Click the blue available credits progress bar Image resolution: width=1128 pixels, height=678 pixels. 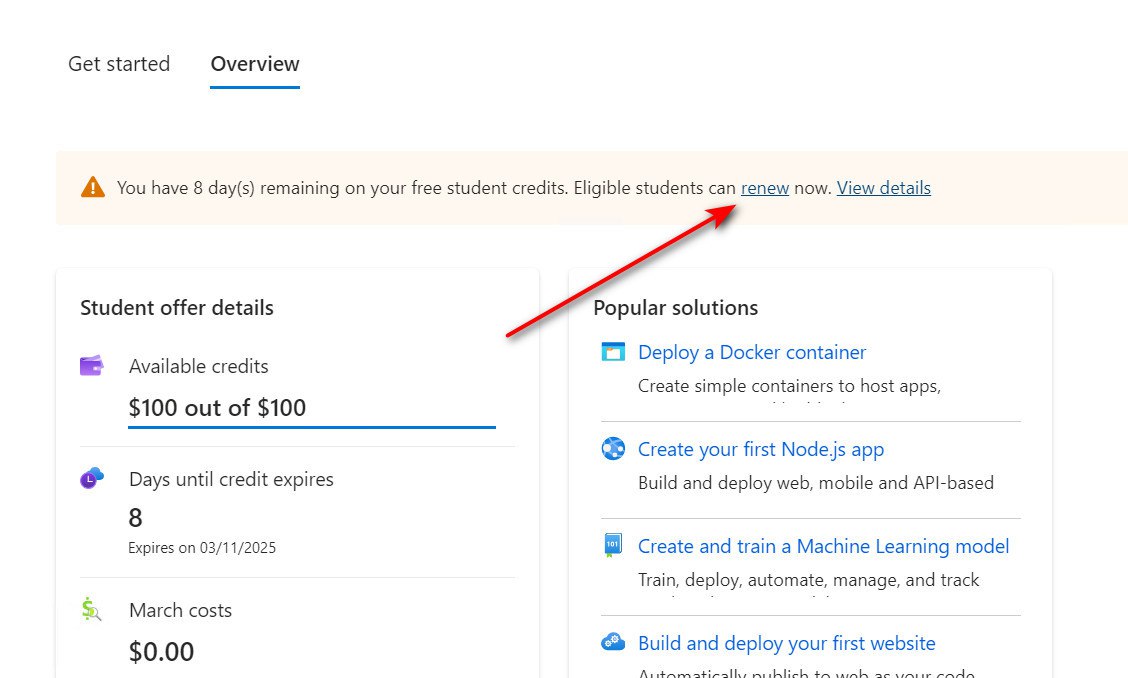pos(312,427)
